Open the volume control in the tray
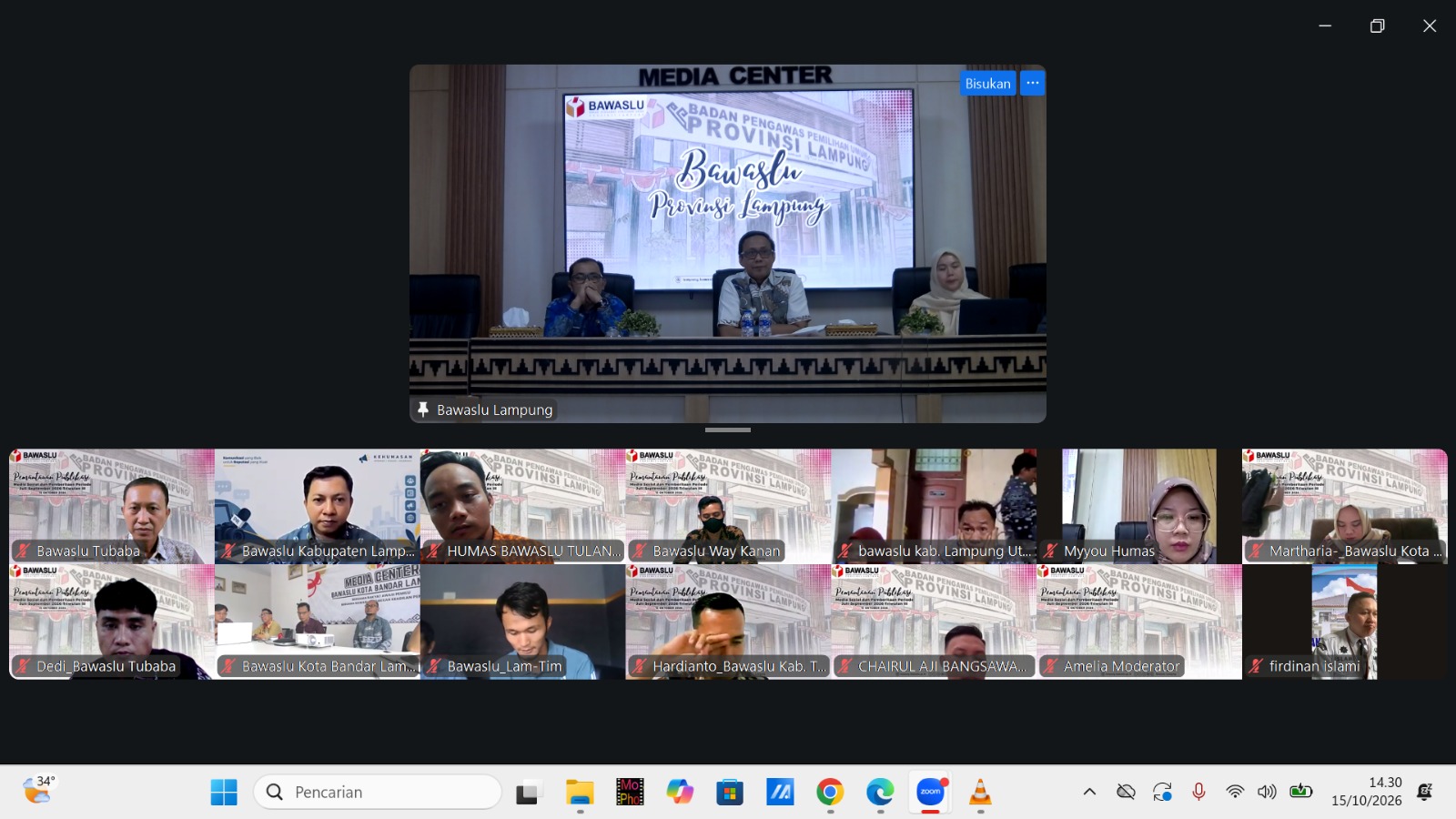This screenshot has width=1456, height=819. tap(1267, 792)
